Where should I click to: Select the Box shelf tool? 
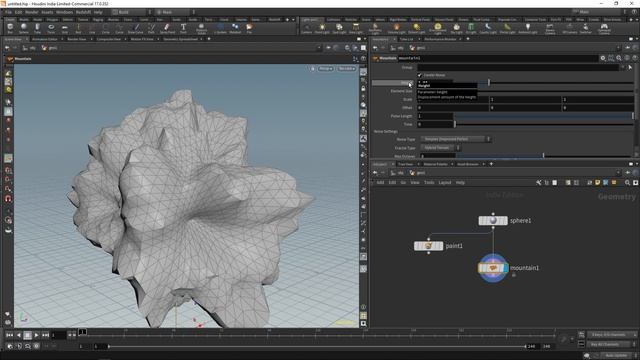[x=10, y=29]
